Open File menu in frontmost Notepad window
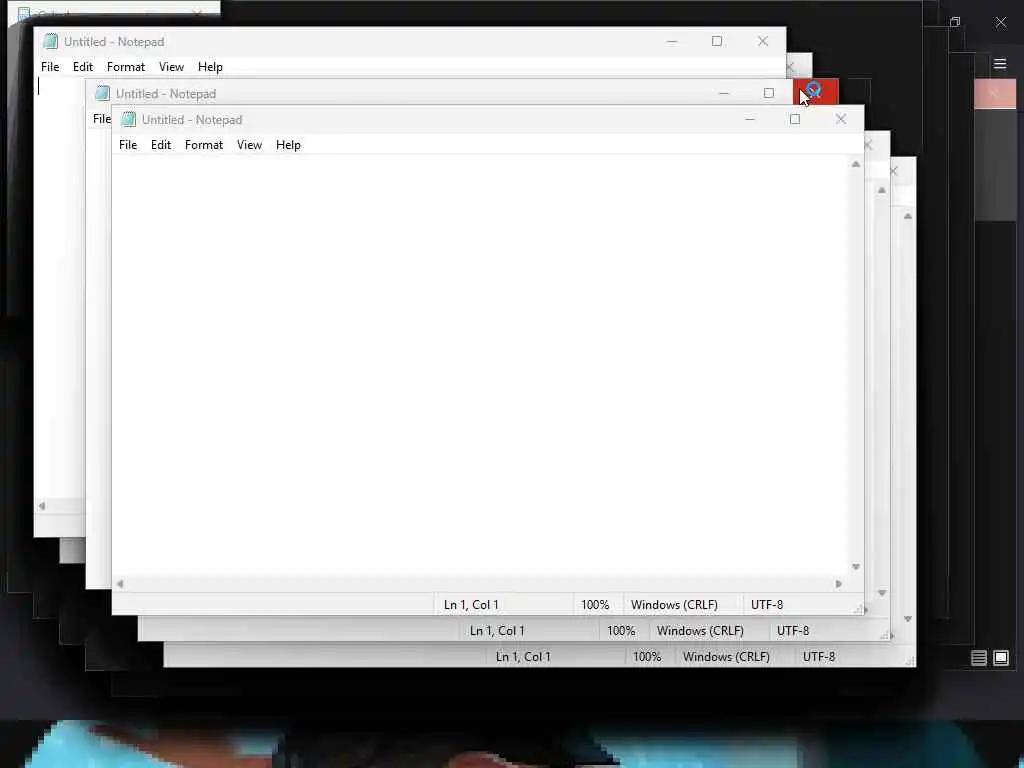1024x768 pixels. pos(128,145)
